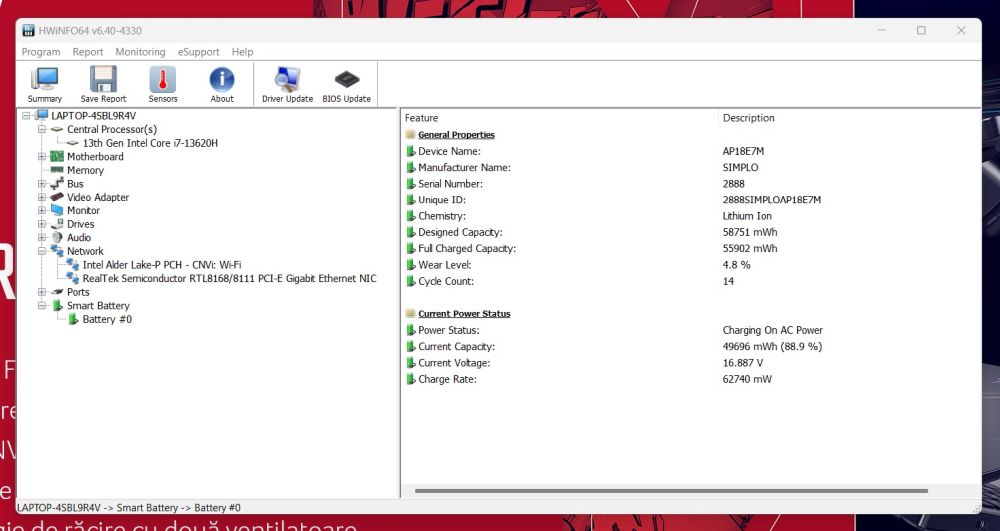Open the Monitoring menu
The width and height of the screenshot is (1000, 531).
(x=140, y=52)
